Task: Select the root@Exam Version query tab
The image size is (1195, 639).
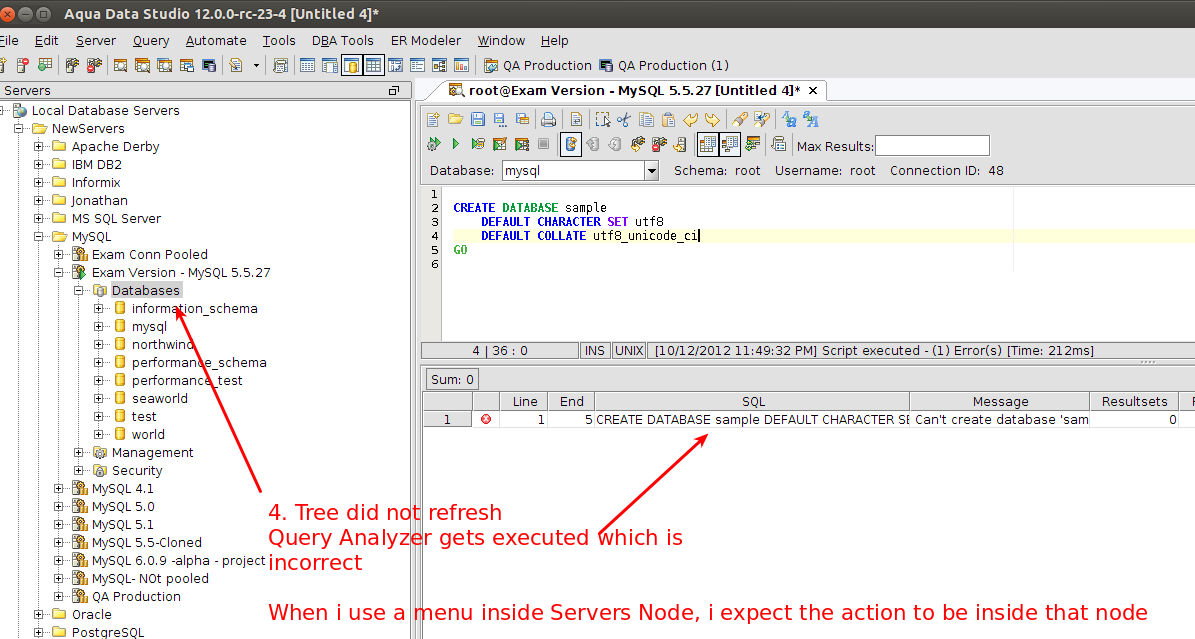Action: pyautogui.click(x=625, y=91)
